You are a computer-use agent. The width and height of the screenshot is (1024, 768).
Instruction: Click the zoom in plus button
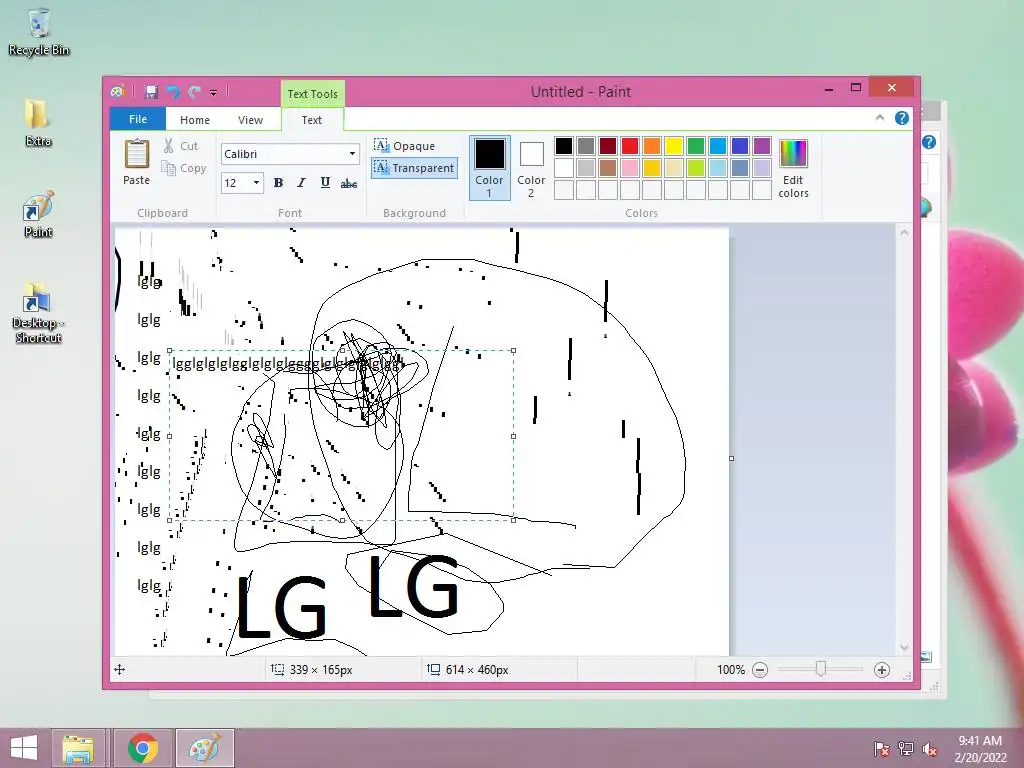(x=882, y=670)
